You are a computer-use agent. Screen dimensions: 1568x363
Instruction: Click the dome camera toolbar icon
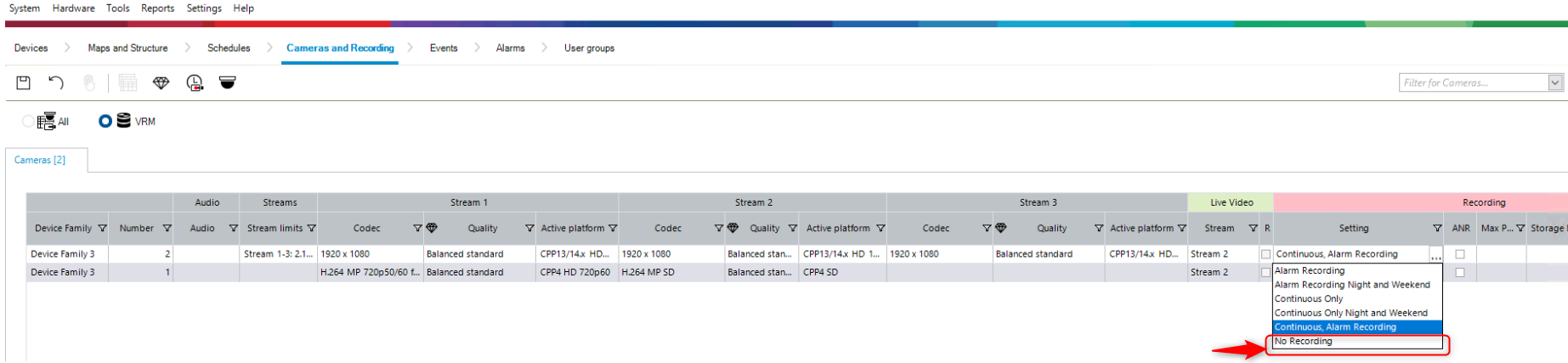(227, 82)
